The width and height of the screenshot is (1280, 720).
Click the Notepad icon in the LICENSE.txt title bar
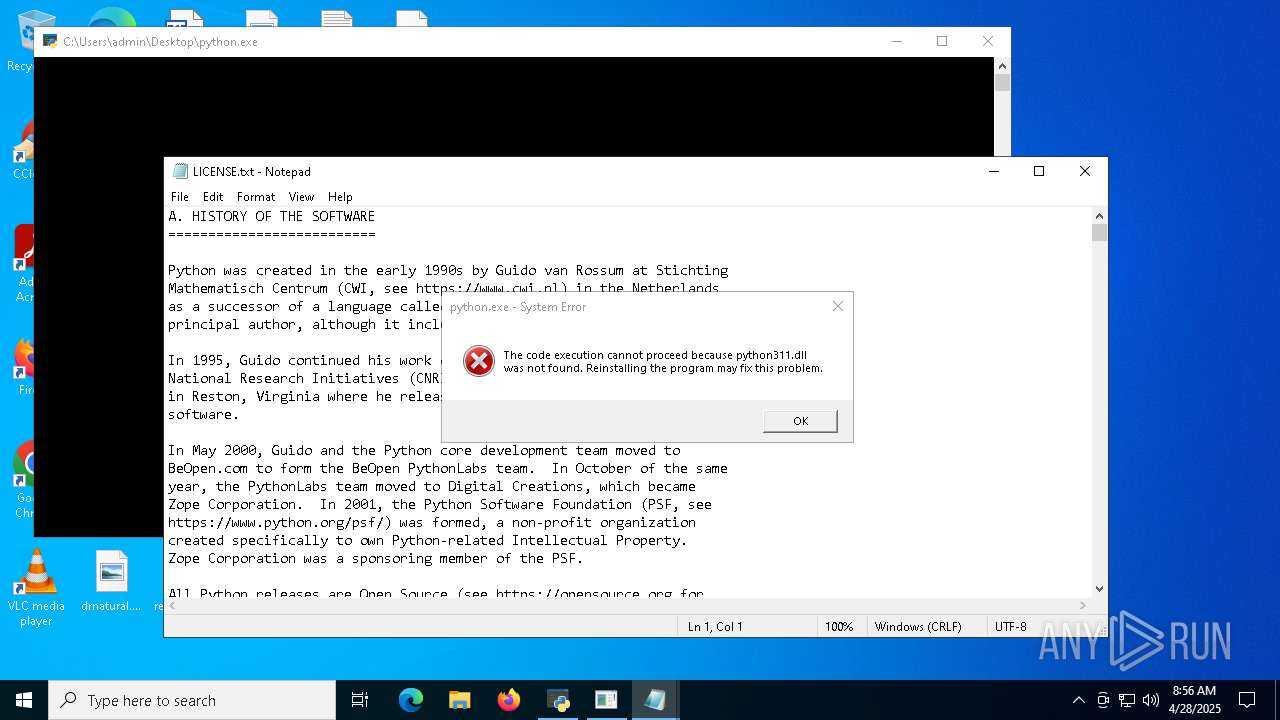[x=180, y=171]
